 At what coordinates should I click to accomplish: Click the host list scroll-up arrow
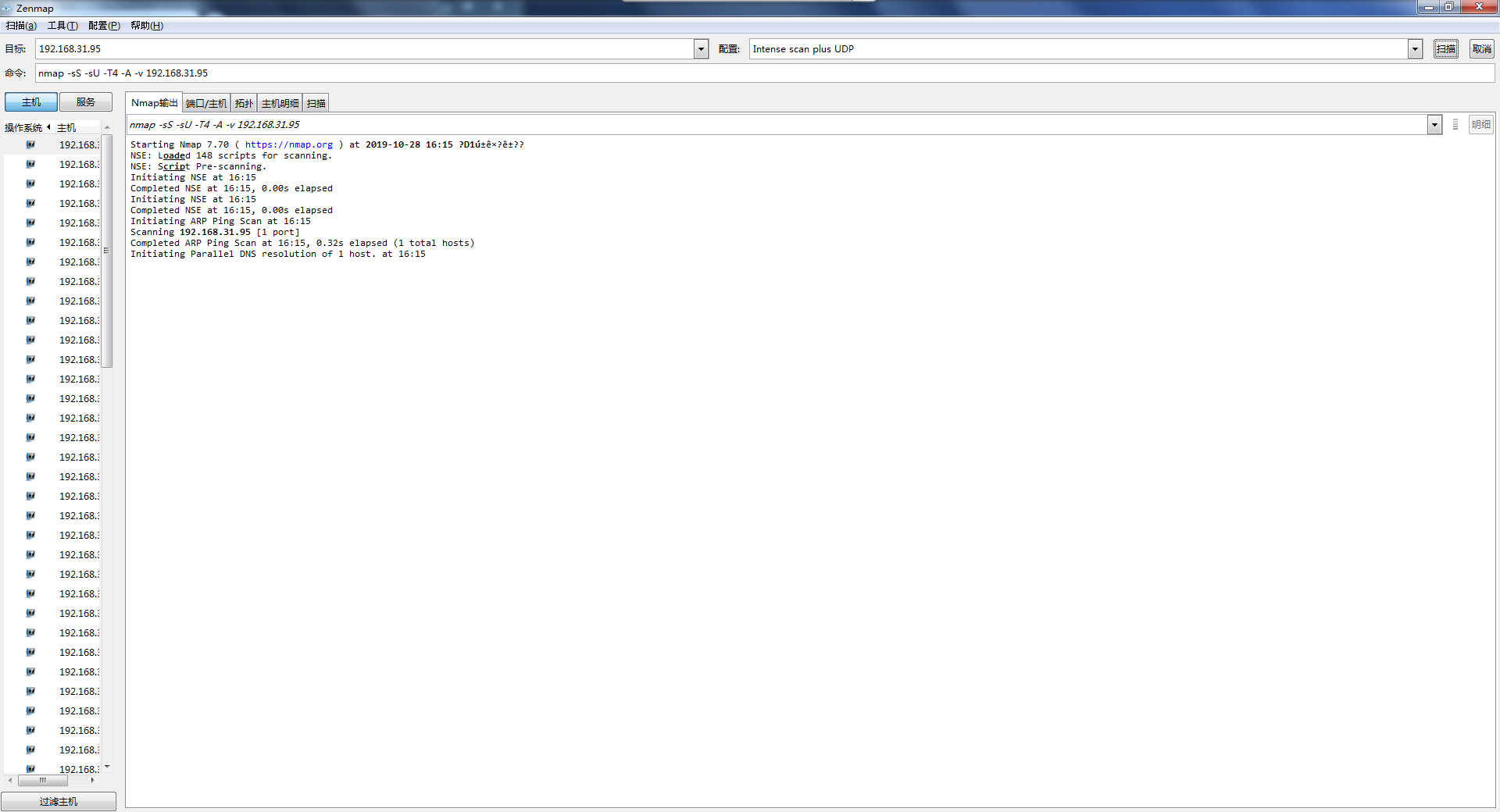tap(107, 127)
